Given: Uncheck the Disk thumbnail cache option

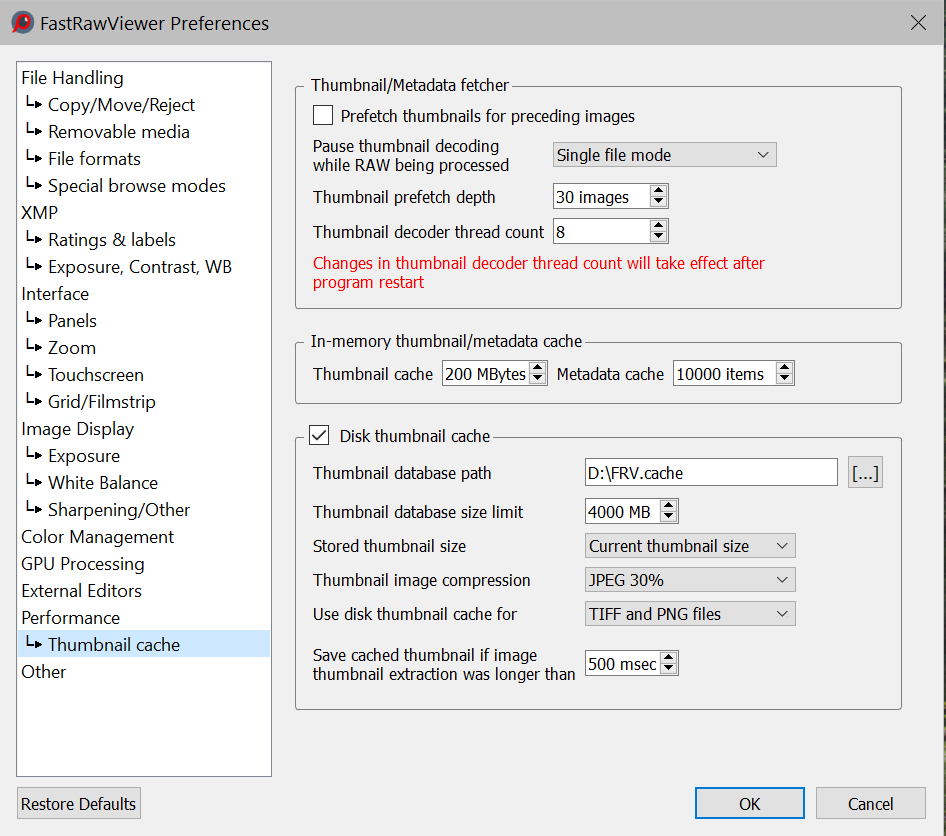Looking at the screenshot, I should coord(320,436).
